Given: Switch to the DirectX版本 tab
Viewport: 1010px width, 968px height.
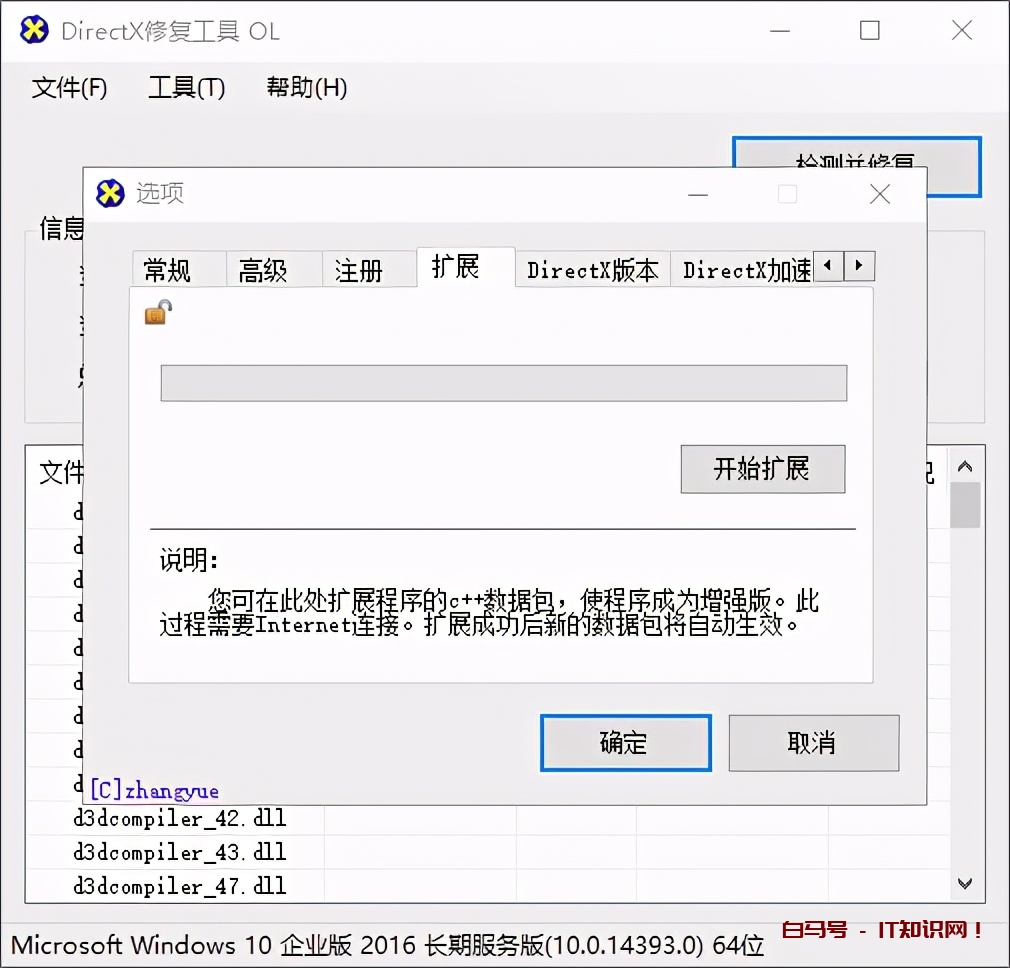Looking at the screenshot, I should (x=592, y=268).
